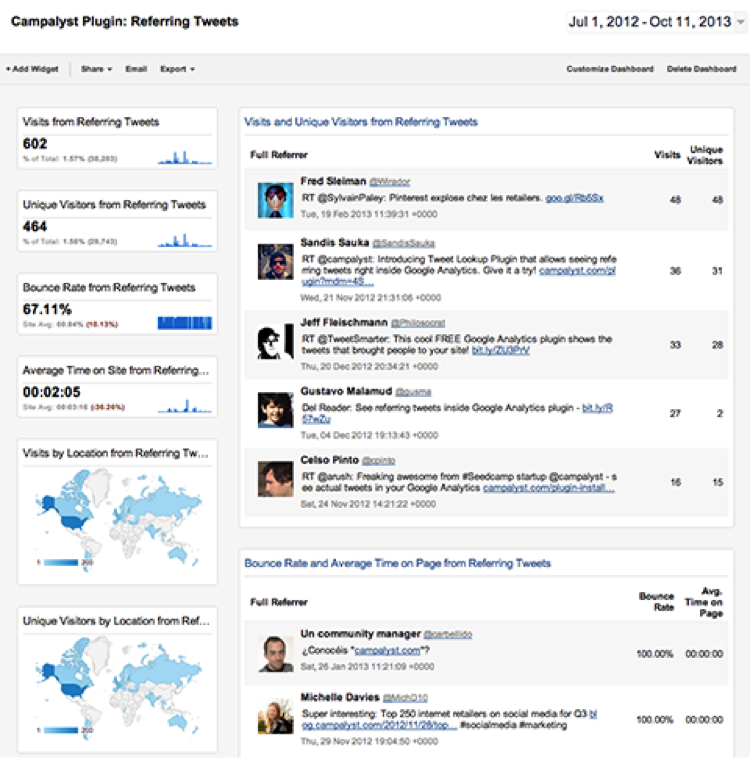Open the Un community manager avatar
750x758 pixels.
tap(274, 653)
